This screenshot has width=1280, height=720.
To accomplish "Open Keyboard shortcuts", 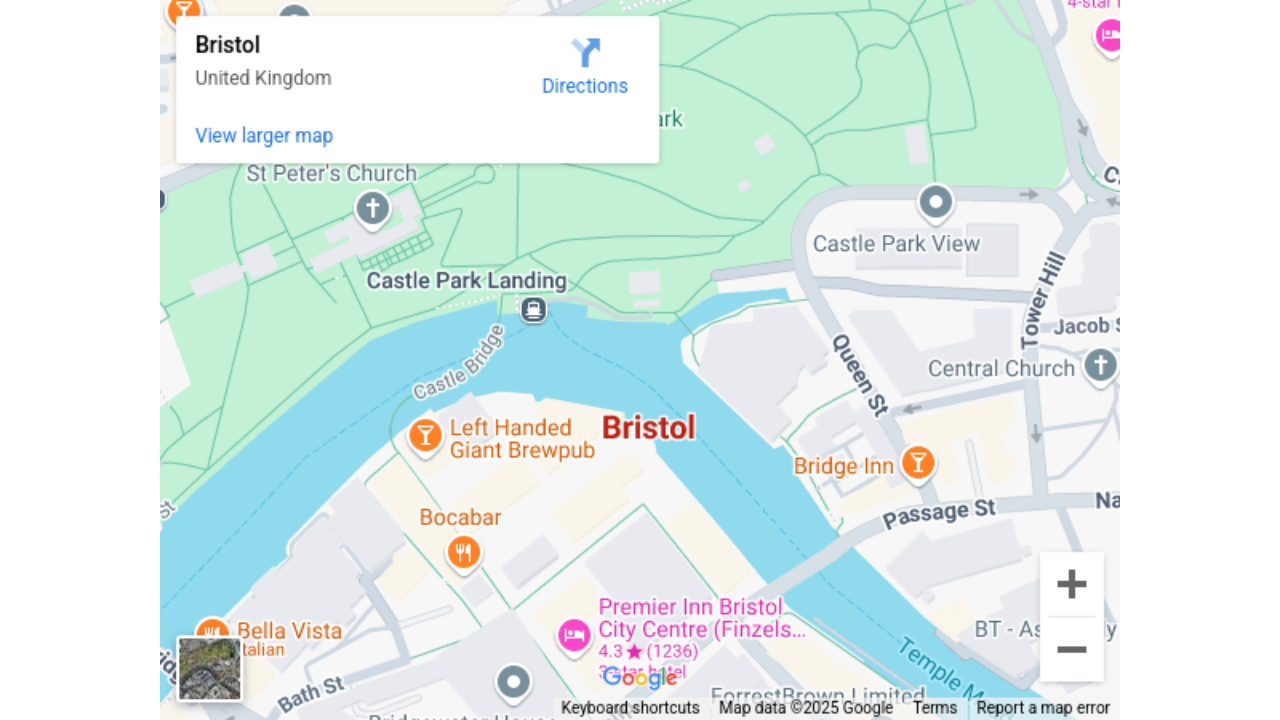I will (x=630, y=708).
